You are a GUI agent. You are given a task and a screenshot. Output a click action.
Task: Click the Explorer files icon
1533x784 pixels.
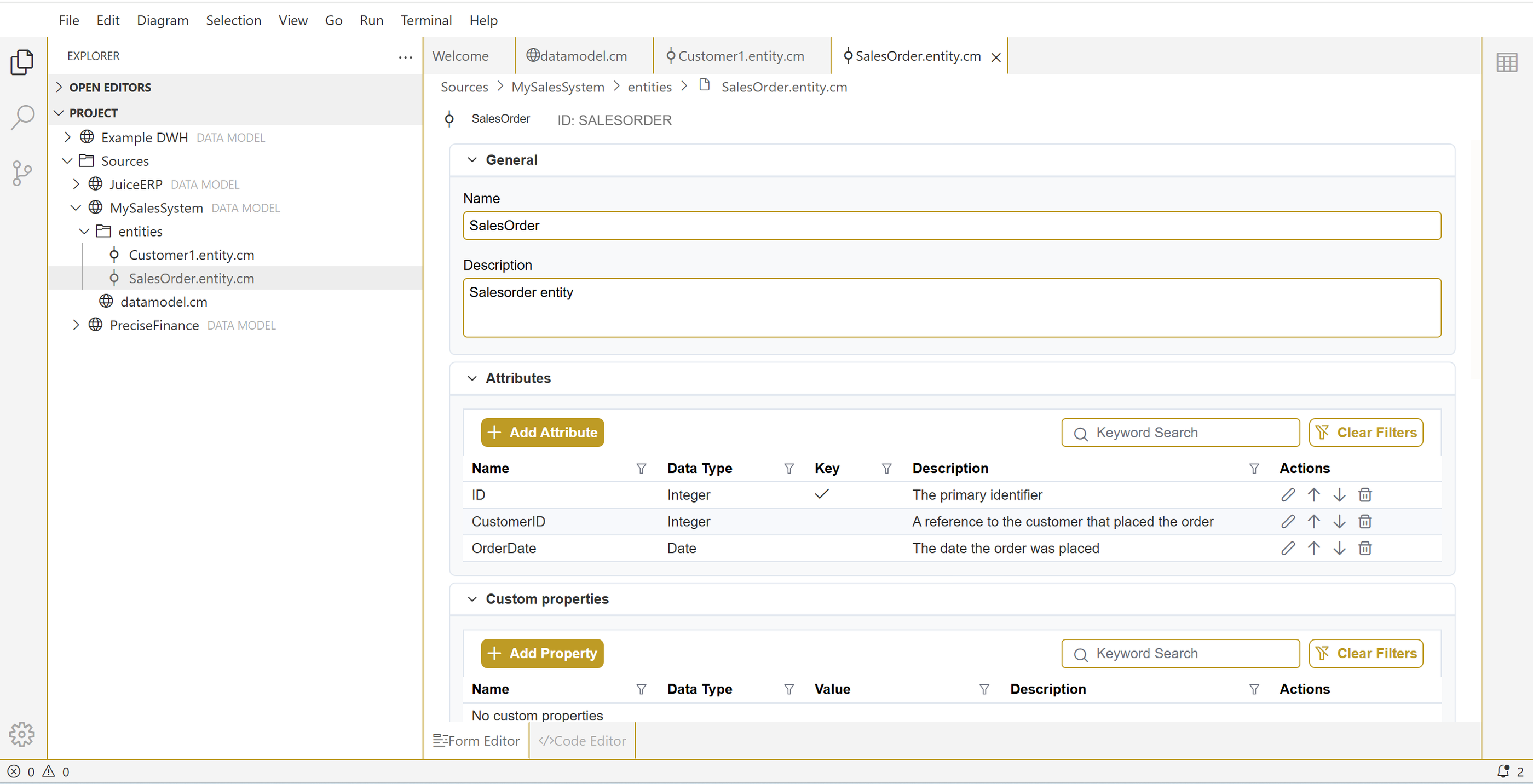point(22,62)
